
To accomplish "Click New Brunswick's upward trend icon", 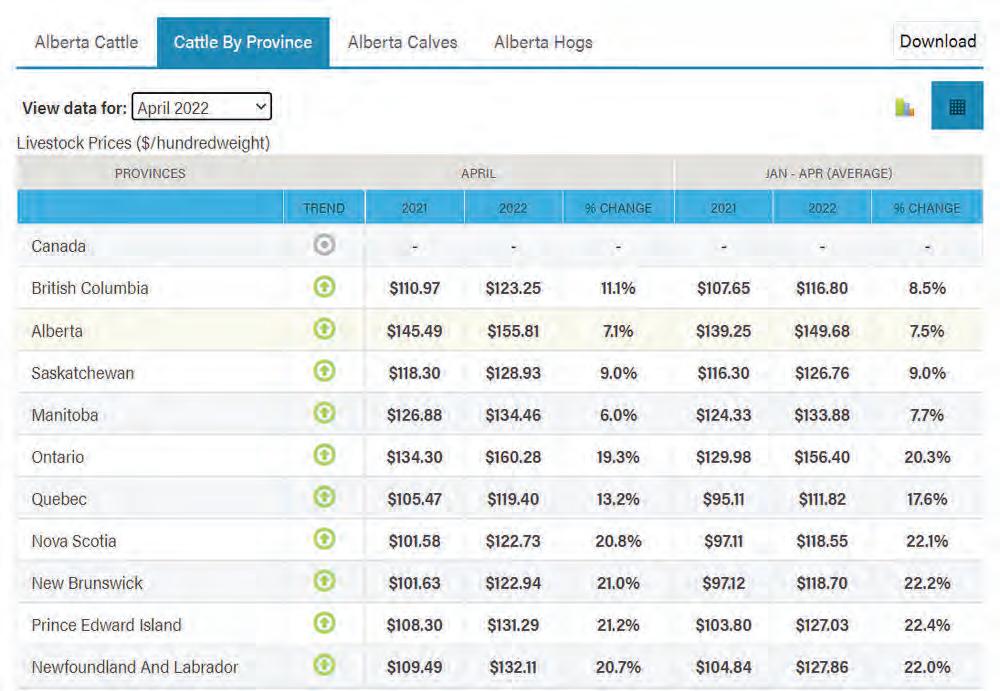I will 324,581.
